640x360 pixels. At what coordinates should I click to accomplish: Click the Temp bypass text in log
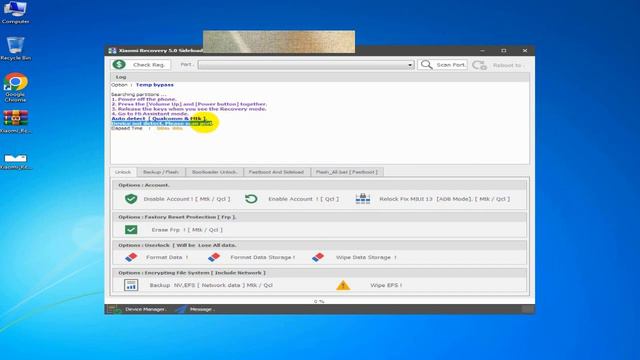pos(155,85)
